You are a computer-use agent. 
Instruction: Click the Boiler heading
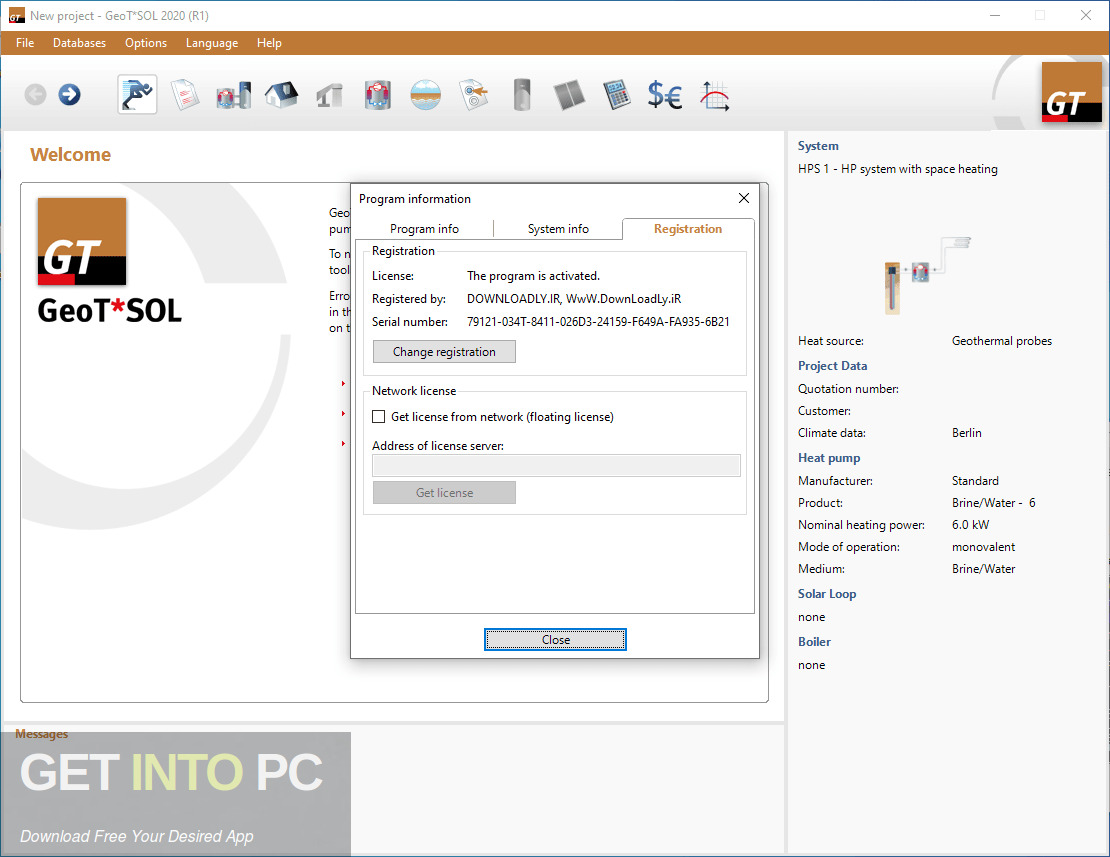pos(814,642)
